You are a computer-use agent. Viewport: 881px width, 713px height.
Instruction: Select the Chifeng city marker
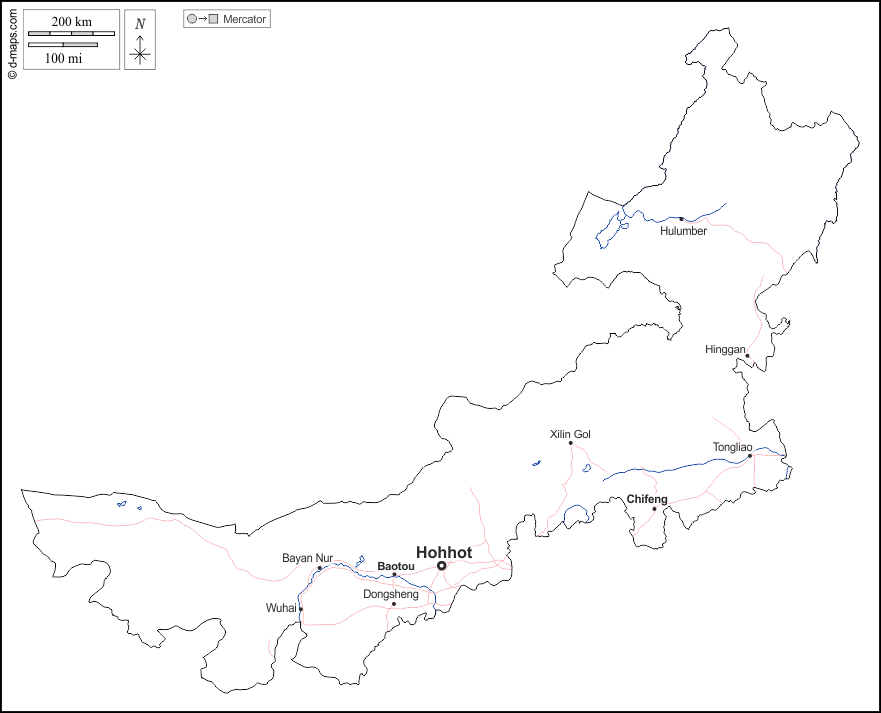tap(655, 509)
